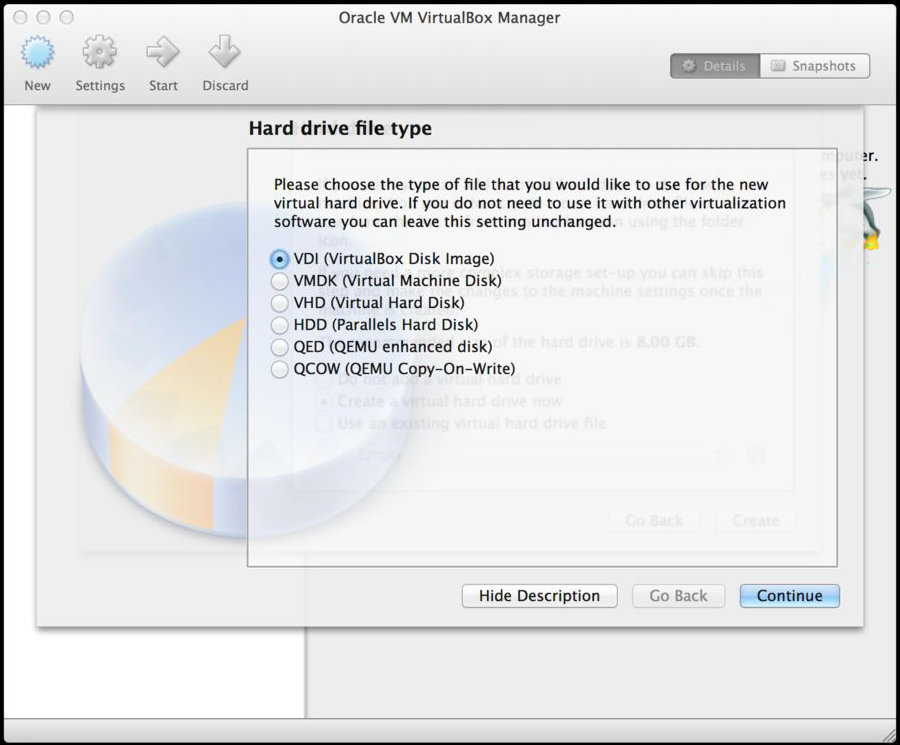Image resolution: width=900 pixels, height=745 pixels.
Task: Click the Start arrow toolbar icon
Action: coord(163,52)
